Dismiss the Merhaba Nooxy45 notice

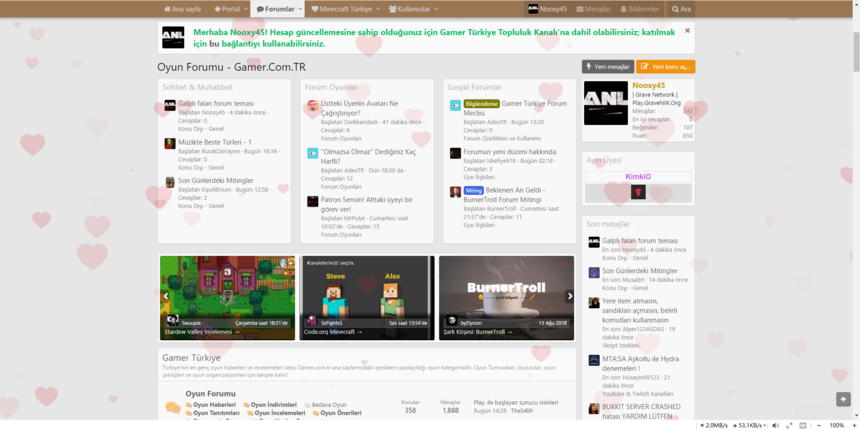click(x=687, y=31)
